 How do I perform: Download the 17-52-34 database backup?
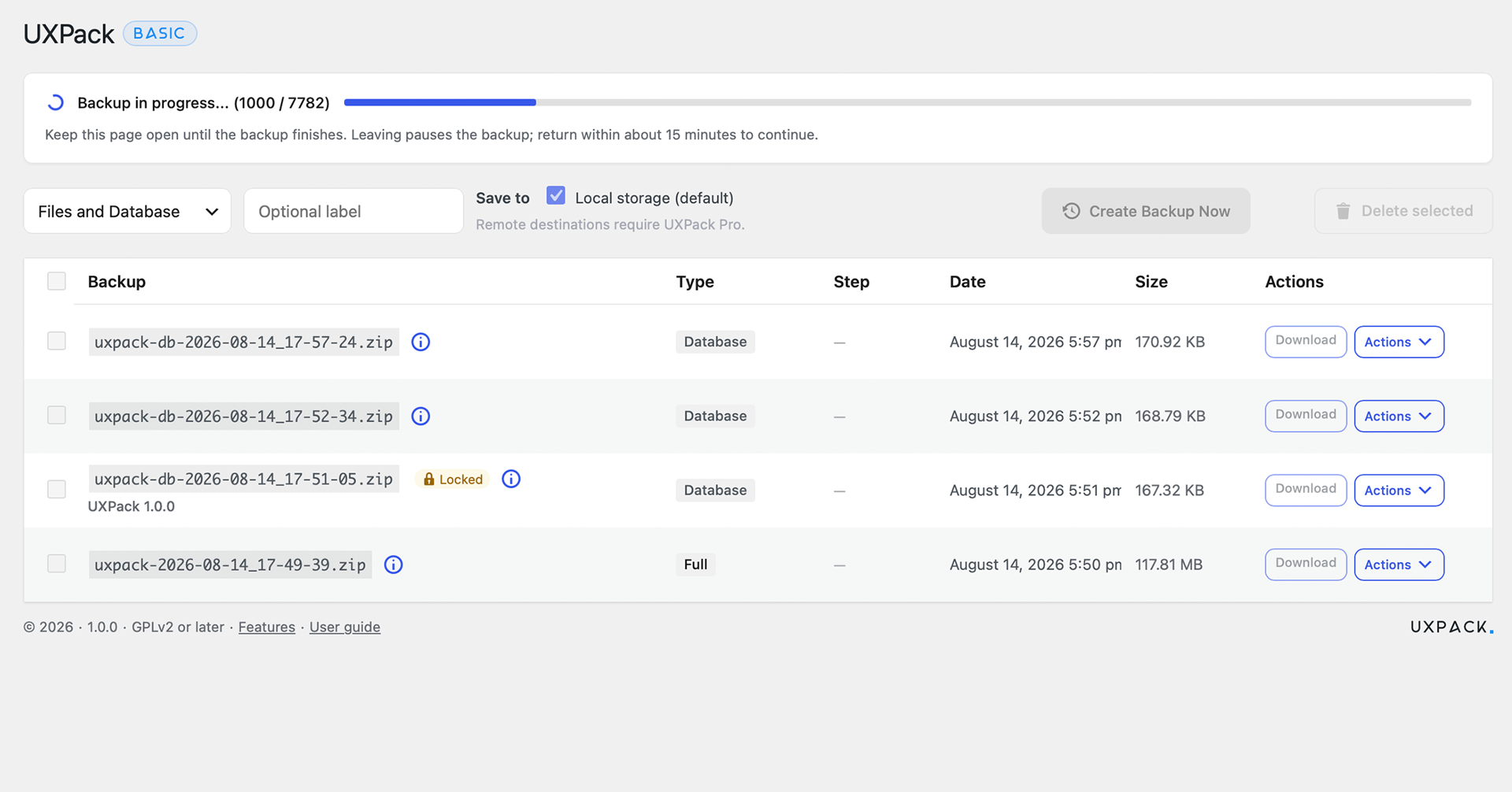click(1306, 416)
